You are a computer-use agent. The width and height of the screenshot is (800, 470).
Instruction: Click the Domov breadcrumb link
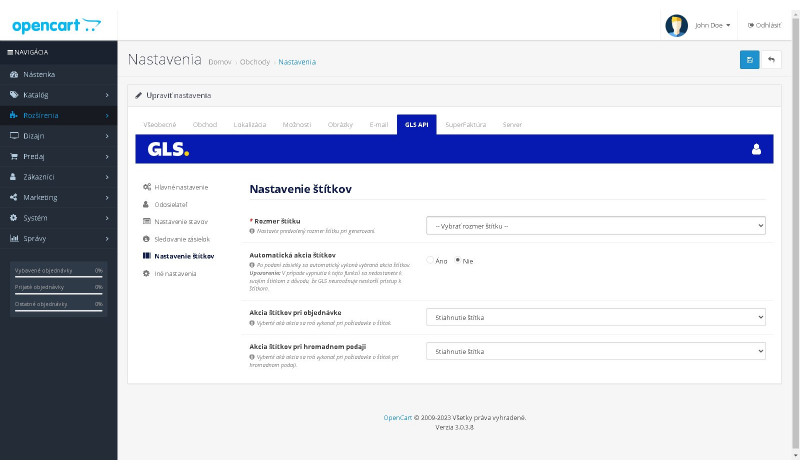[x=220, y=62]
